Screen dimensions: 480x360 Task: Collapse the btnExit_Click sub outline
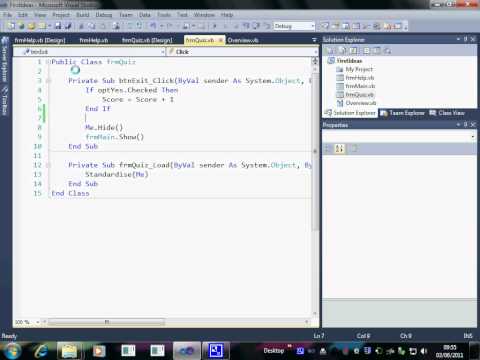[x=49, y=81]
